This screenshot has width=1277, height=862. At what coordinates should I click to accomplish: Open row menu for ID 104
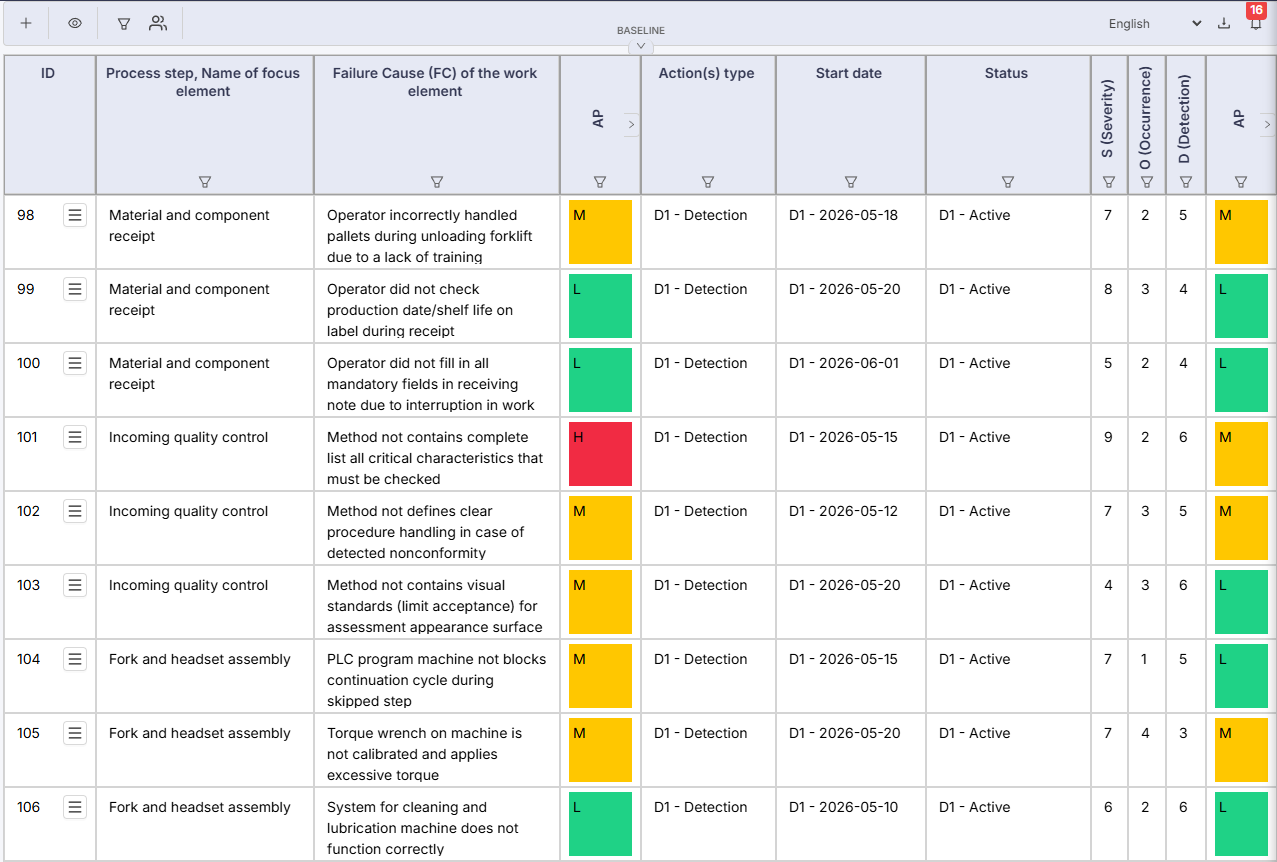[x=75, y=659]
